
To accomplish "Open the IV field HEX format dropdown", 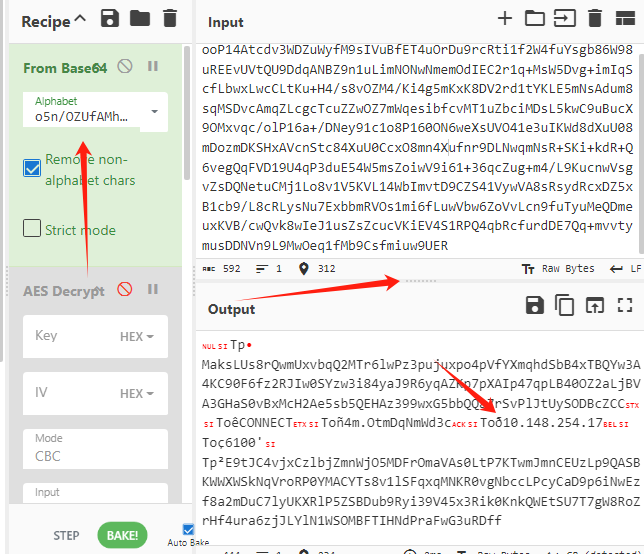I will [137, 393].
